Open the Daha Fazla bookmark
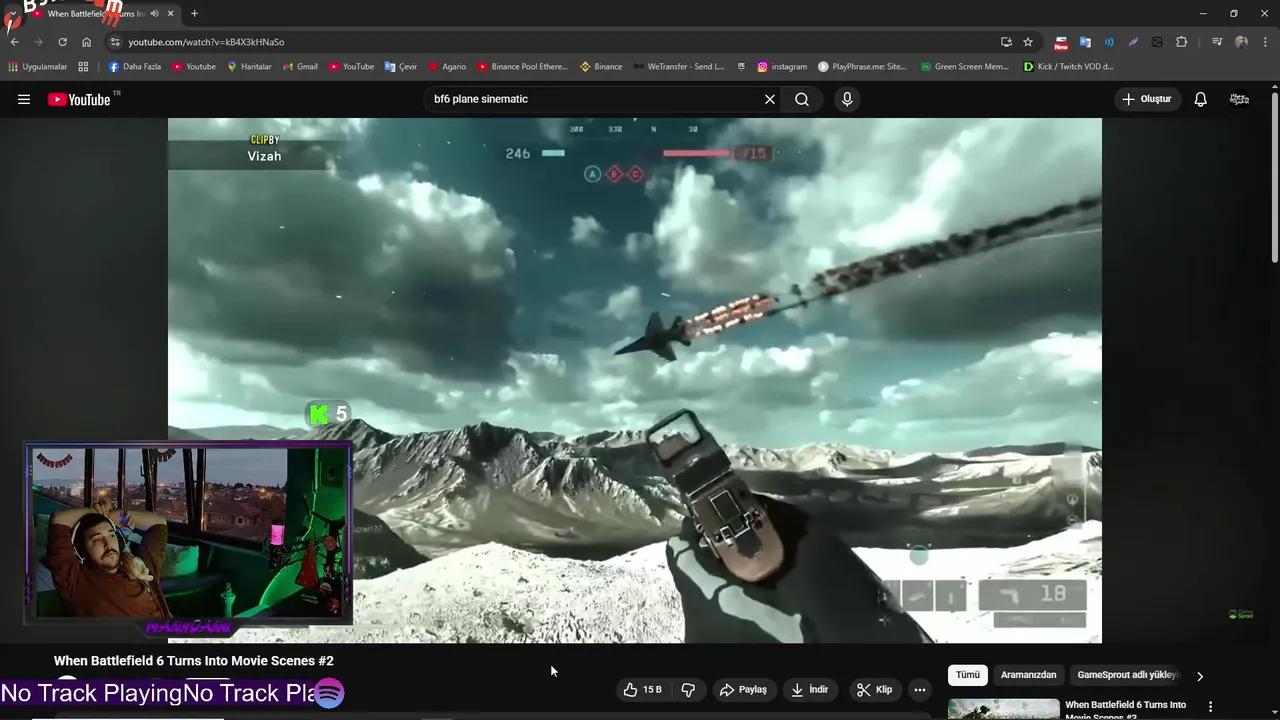 135,67
